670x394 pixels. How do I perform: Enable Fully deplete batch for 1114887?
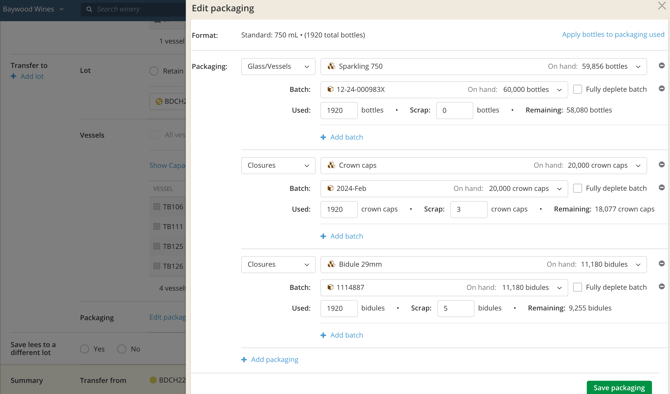click(577, 288)
